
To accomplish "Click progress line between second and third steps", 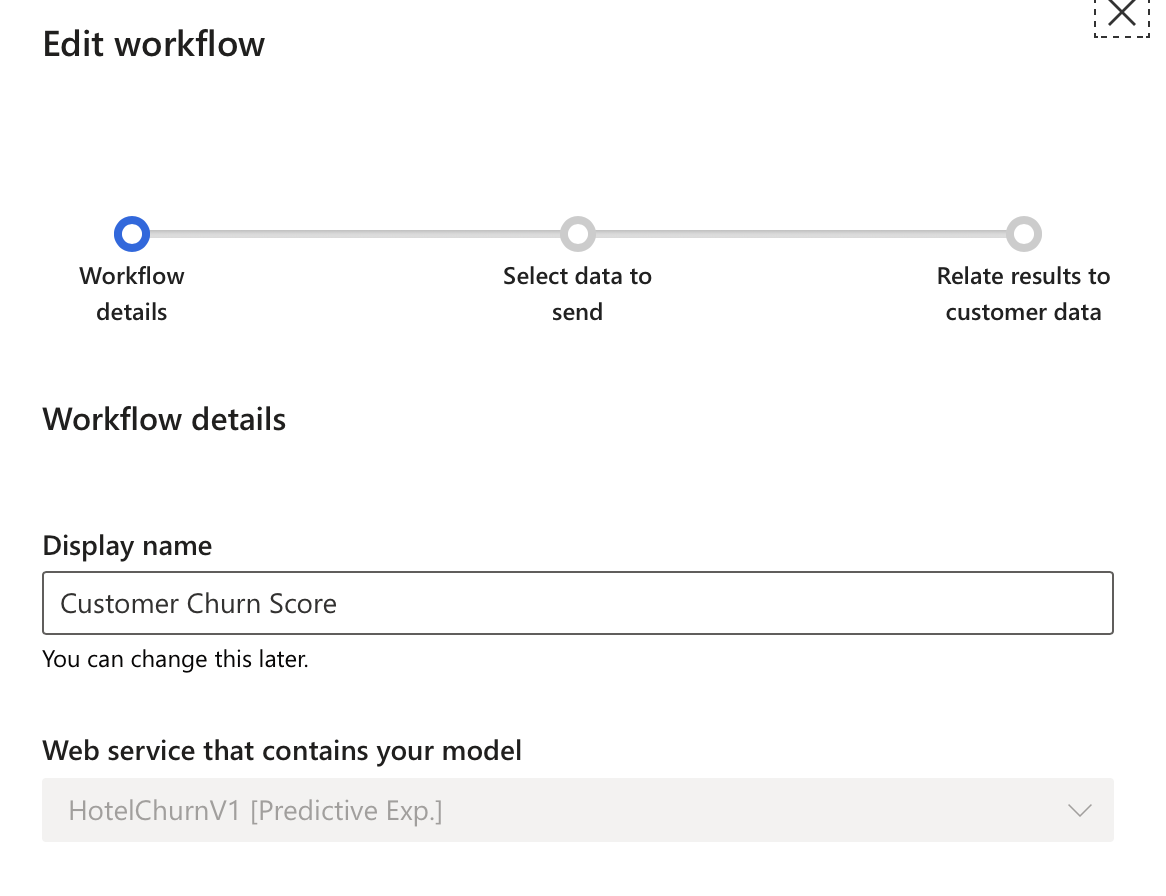I will click(x=800, y=234).
